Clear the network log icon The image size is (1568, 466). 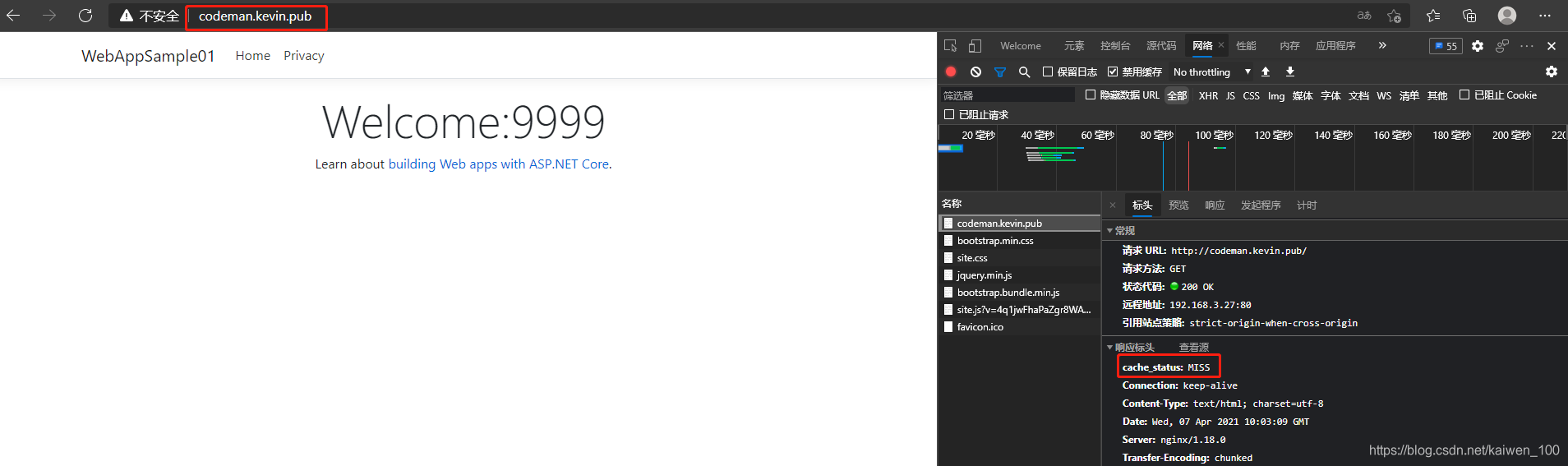coord(975,72)
